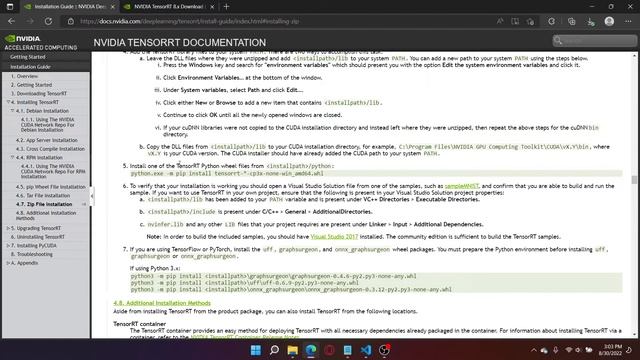Open File Explorer from taskbar
The image size is (640, 360).
[293, 350]
